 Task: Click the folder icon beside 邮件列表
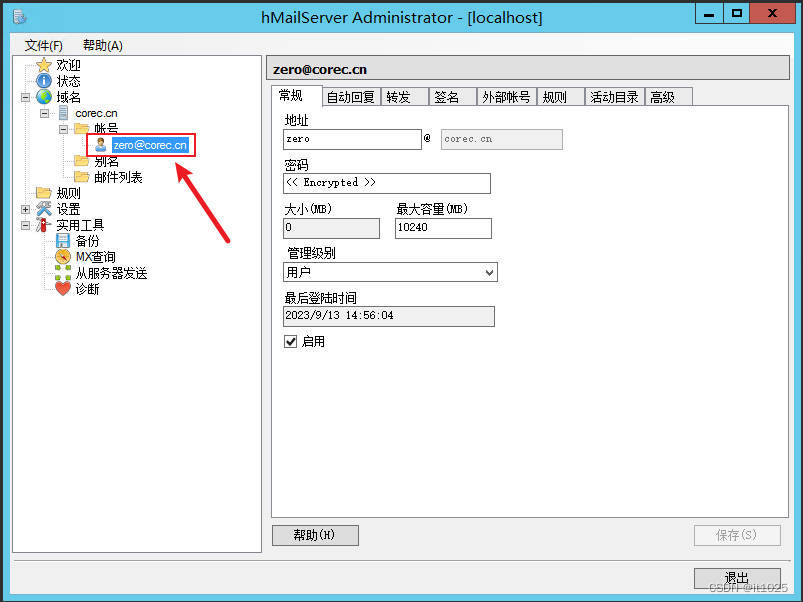(81, 177)
